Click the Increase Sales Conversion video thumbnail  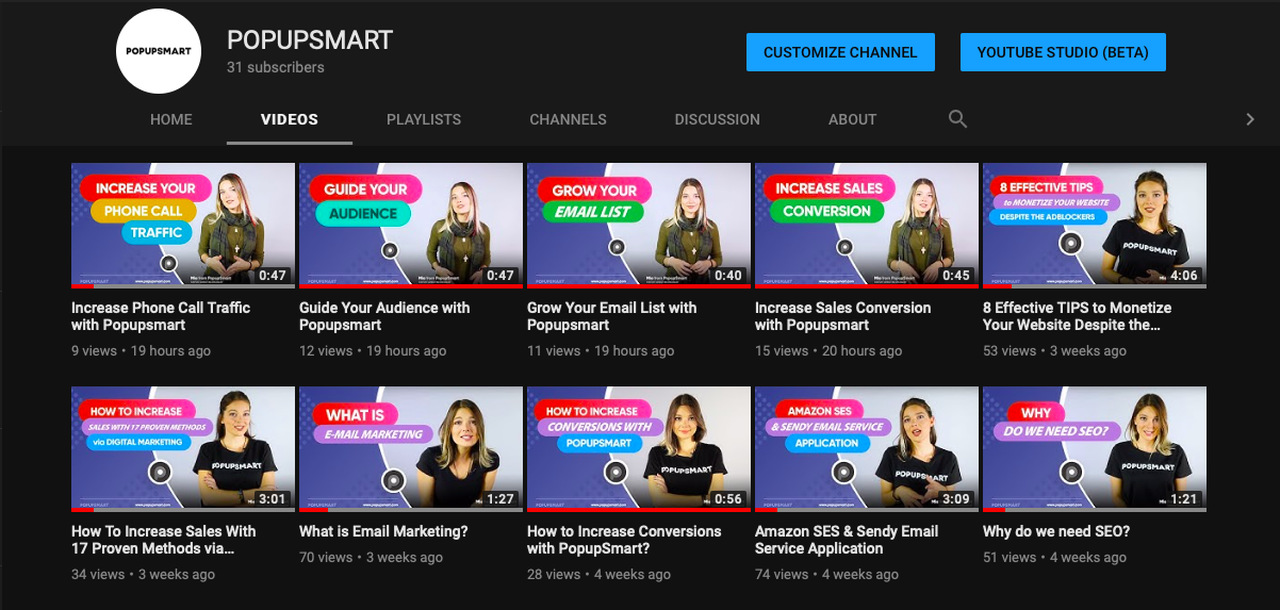pyautogui.click(x=866, y=225)
